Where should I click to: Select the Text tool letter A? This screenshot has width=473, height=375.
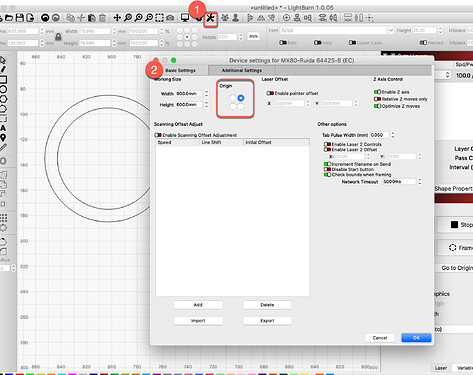pos(3,128)
